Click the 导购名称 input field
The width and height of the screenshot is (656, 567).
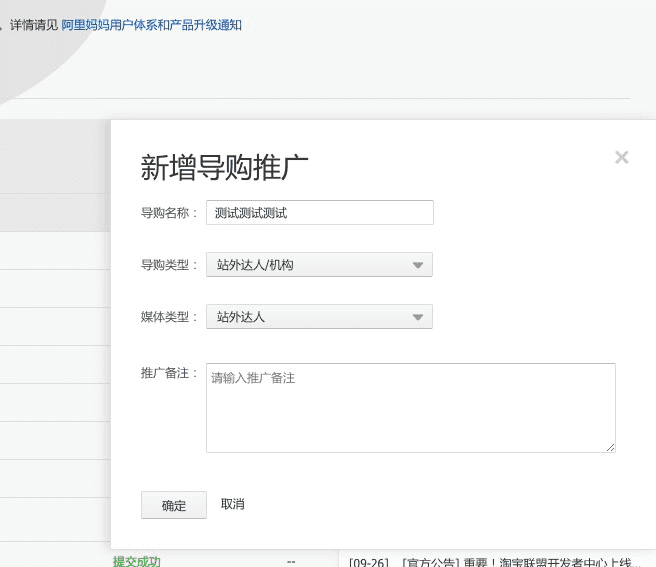point(320,213)
